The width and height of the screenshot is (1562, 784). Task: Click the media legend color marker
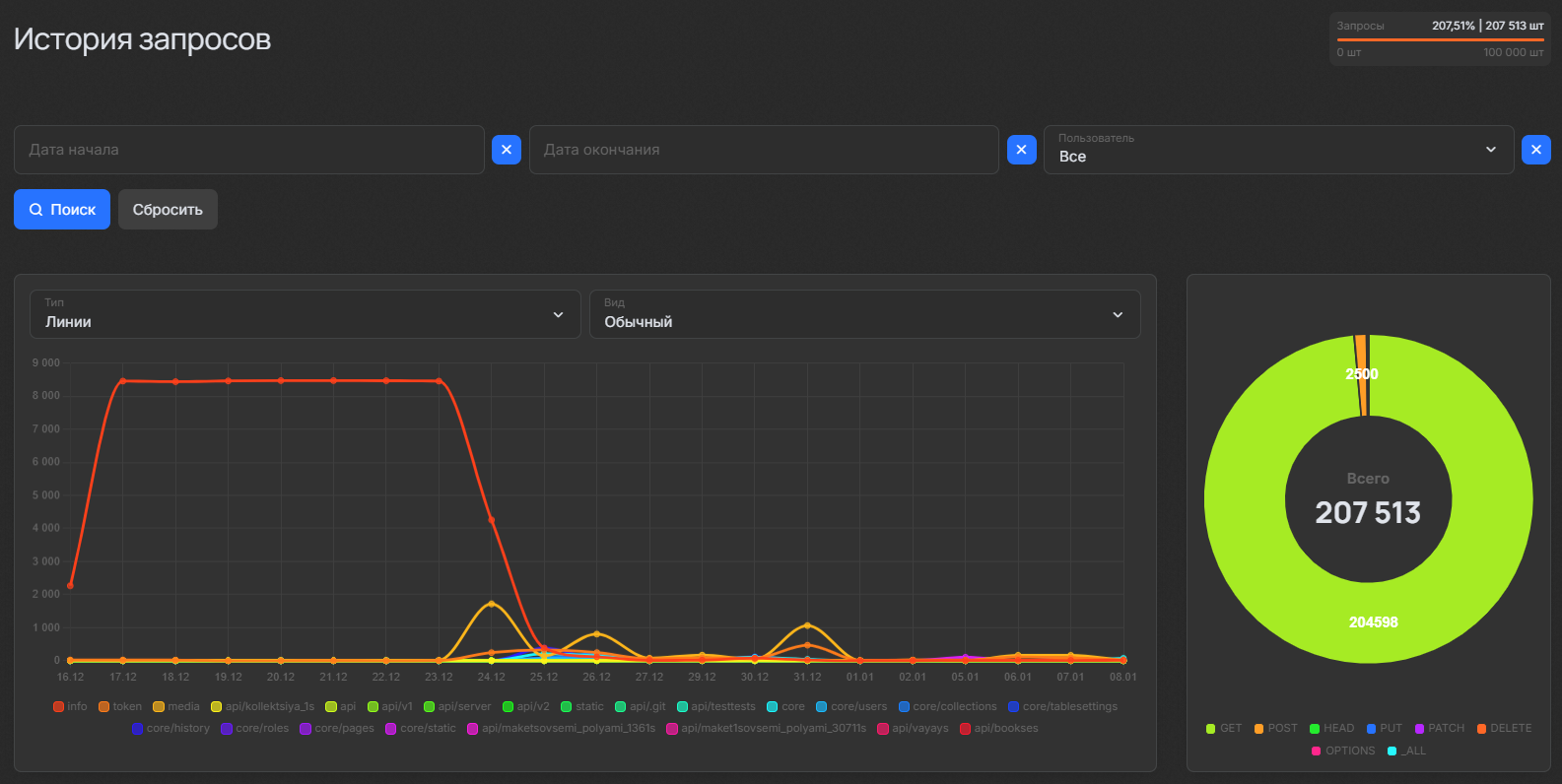(x=159, y=707)
